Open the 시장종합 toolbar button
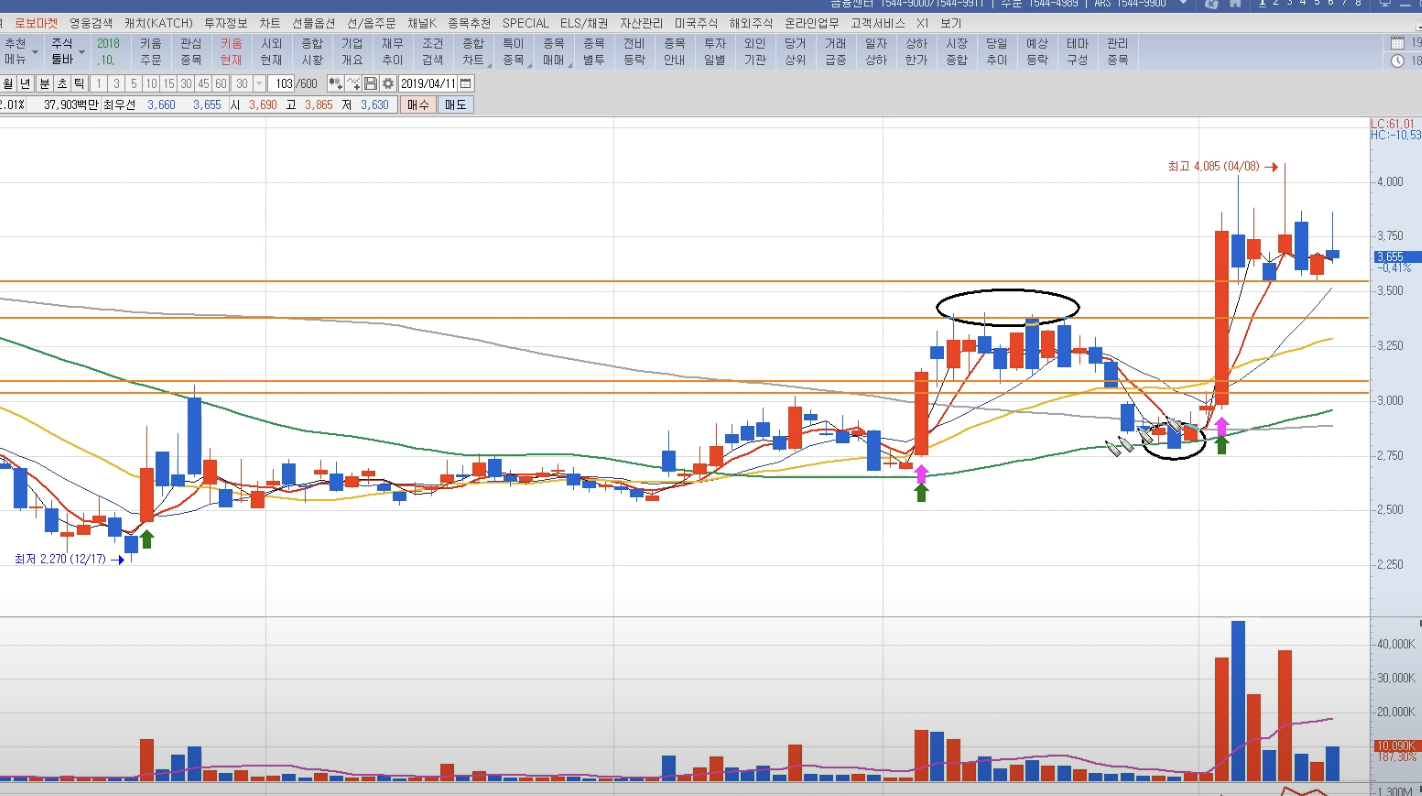1422x796 pixels. pos(956,52)
